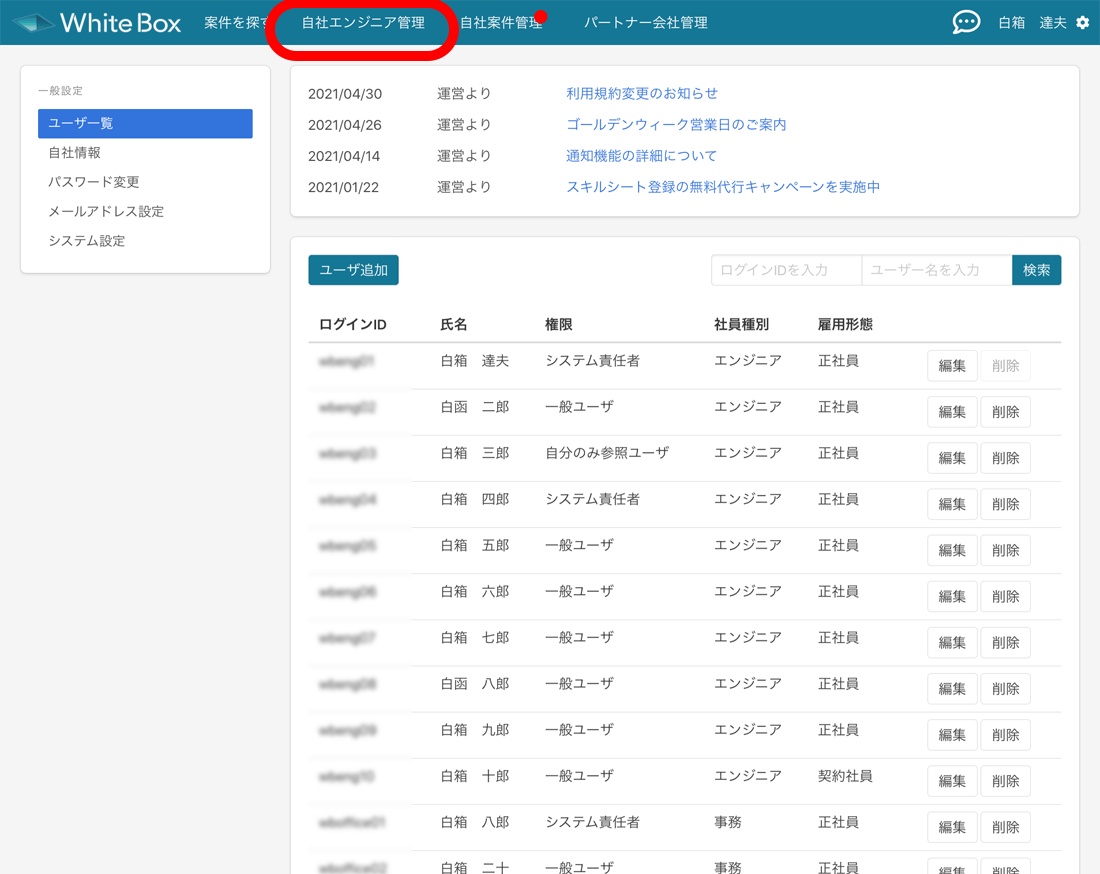Delete the 契約社員 user 白箱 十郎

click(x=1005, y=781)
